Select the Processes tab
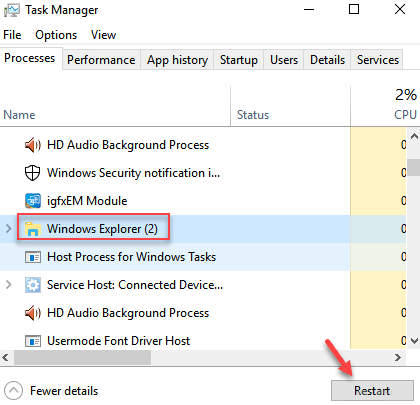This screenshot has height=405, width=420. tap(30, 58)
